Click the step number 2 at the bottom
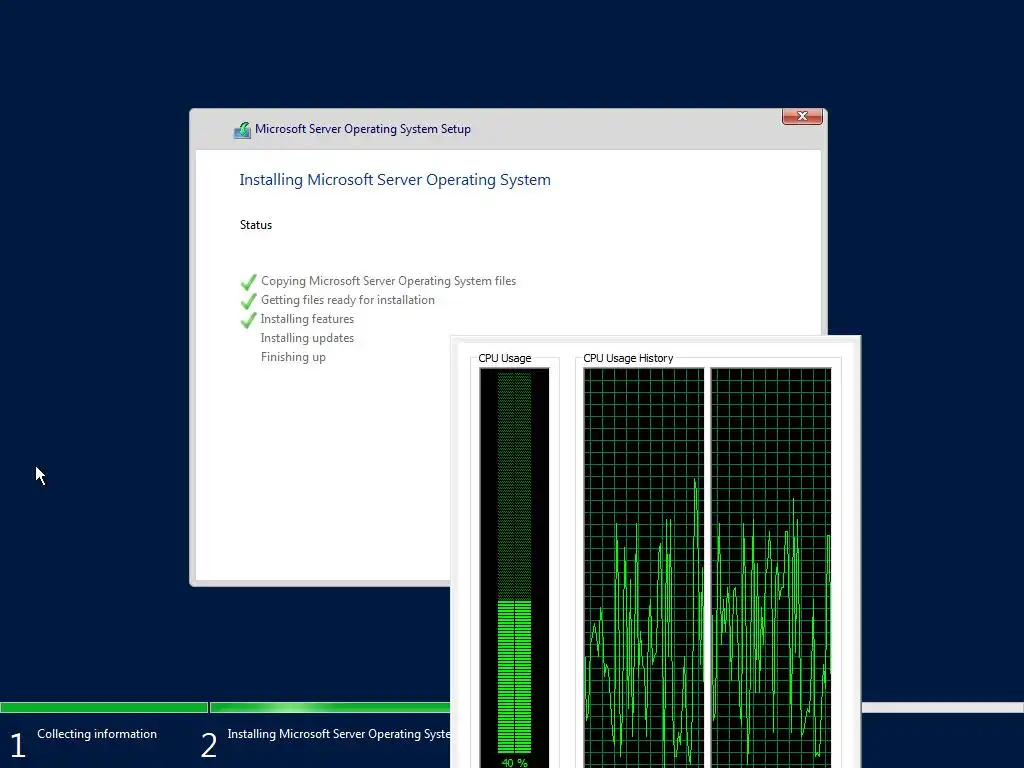The height and width of the screenshot is (768, 1024). click(x=209, y=745)
